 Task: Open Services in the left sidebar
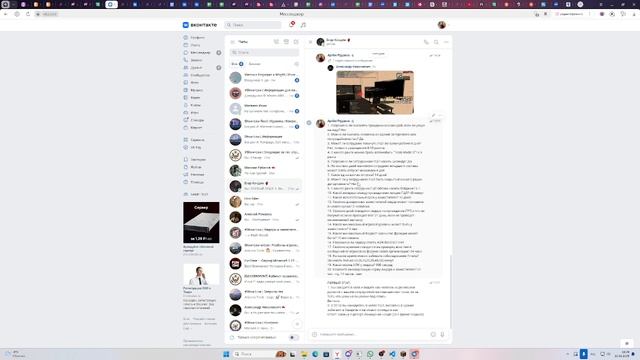194,140
